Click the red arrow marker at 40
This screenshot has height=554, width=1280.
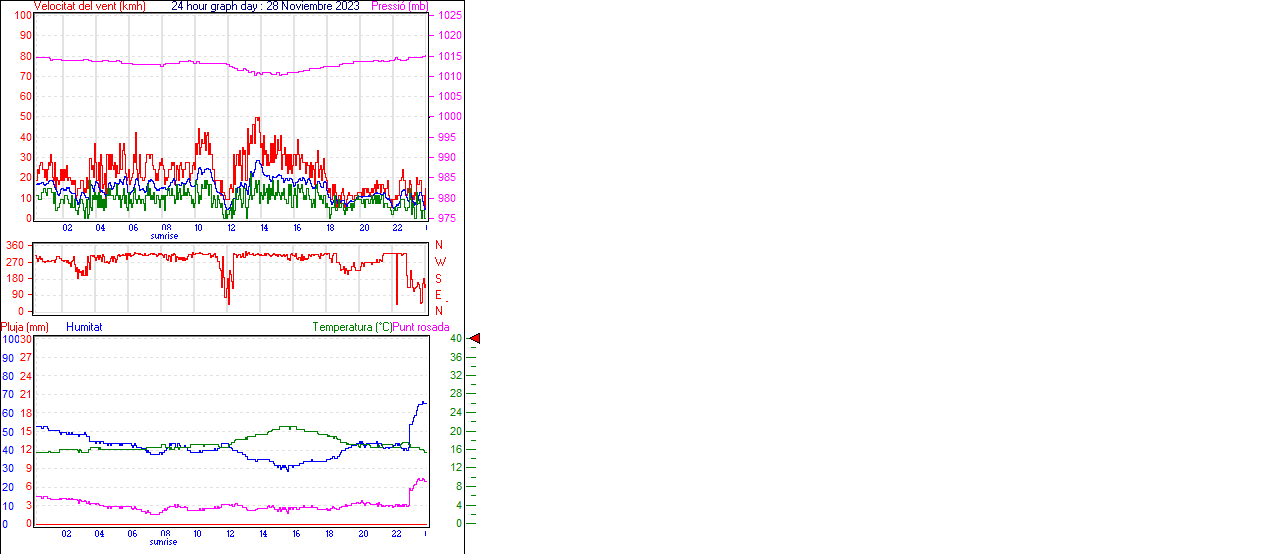pos(475,339)
